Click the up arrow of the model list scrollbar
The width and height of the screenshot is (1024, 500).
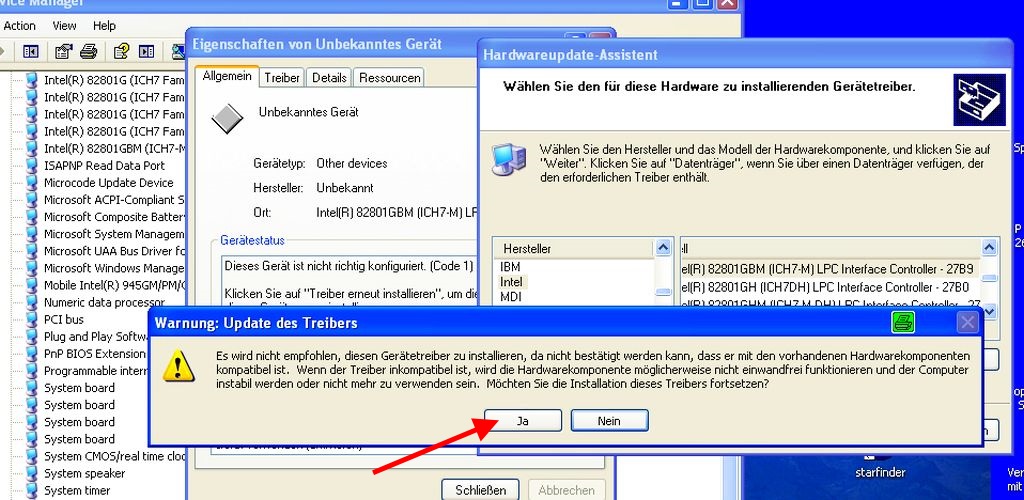tap(989, 247)
